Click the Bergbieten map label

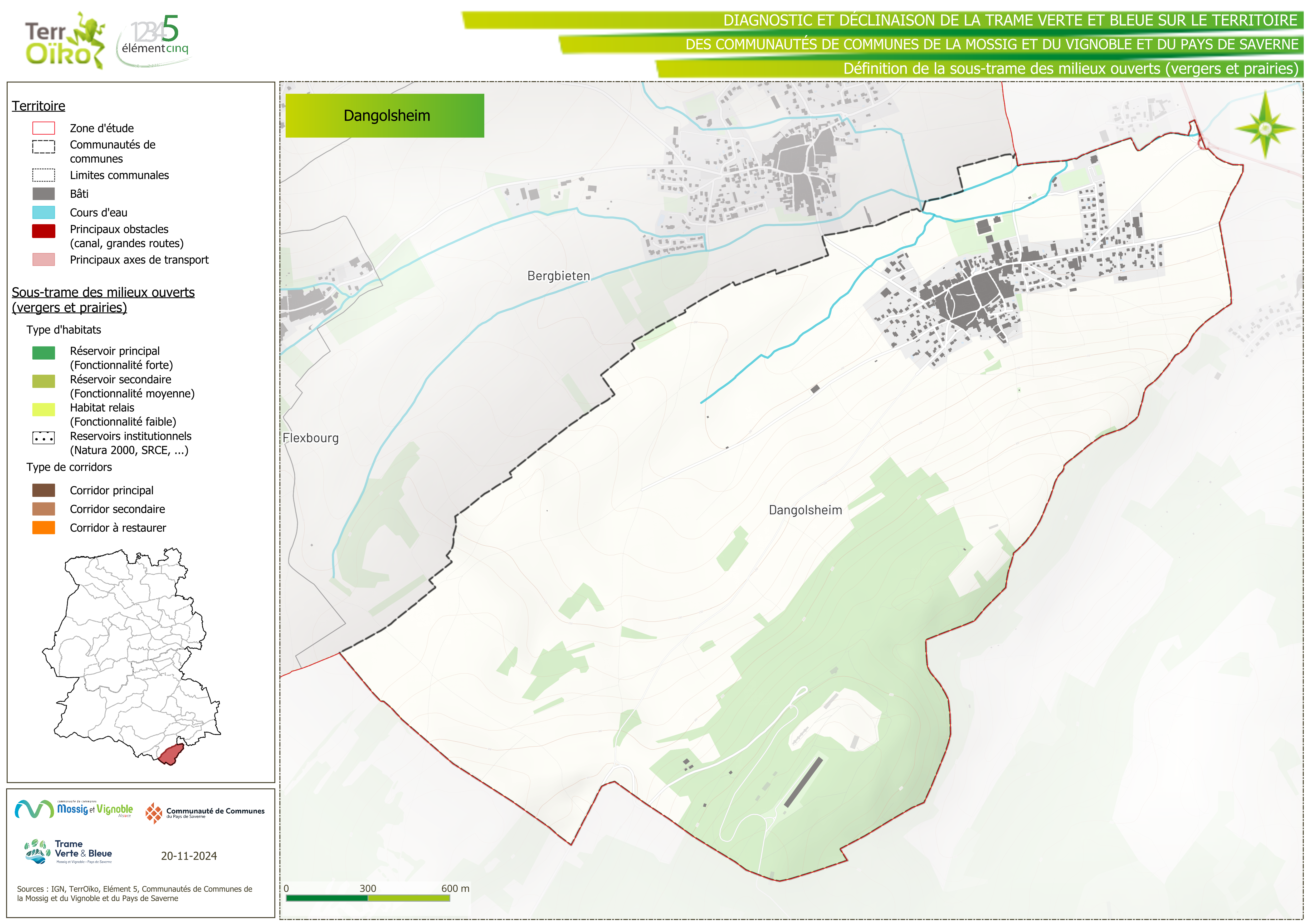(x=558, y=276)
